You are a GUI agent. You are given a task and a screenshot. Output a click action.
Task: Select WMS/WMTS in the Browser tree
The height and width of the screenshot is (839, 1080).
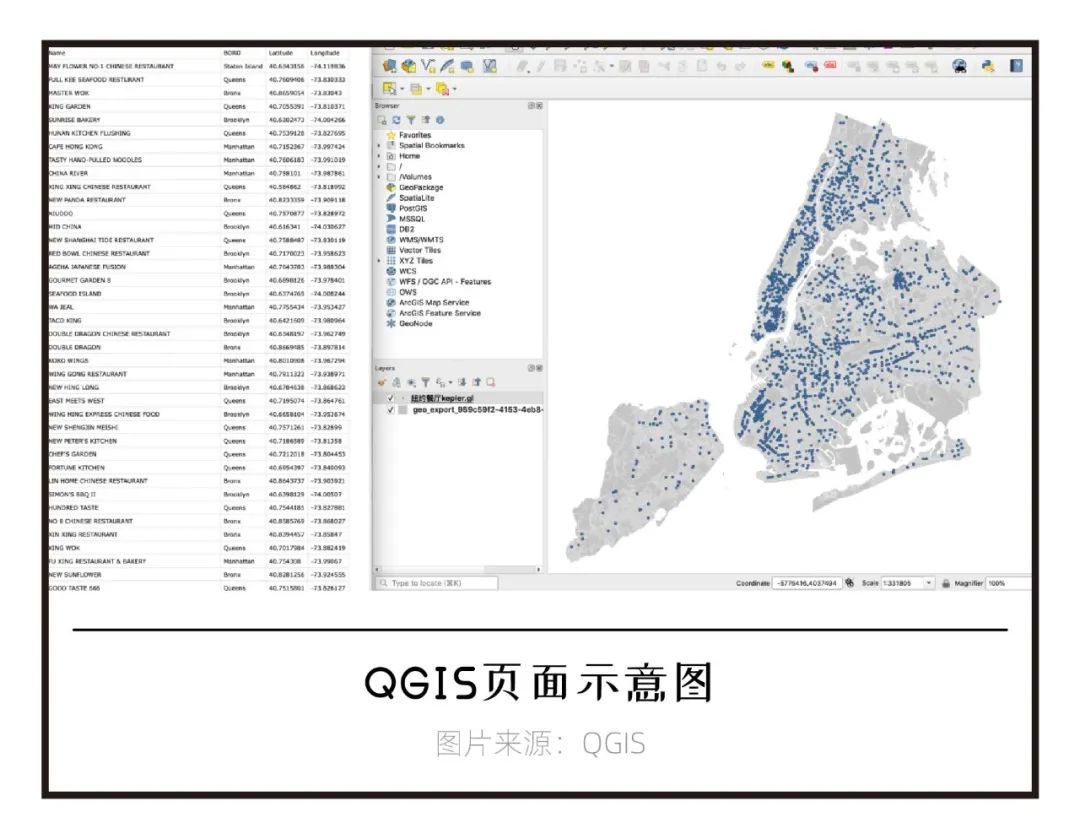(415, 240)
